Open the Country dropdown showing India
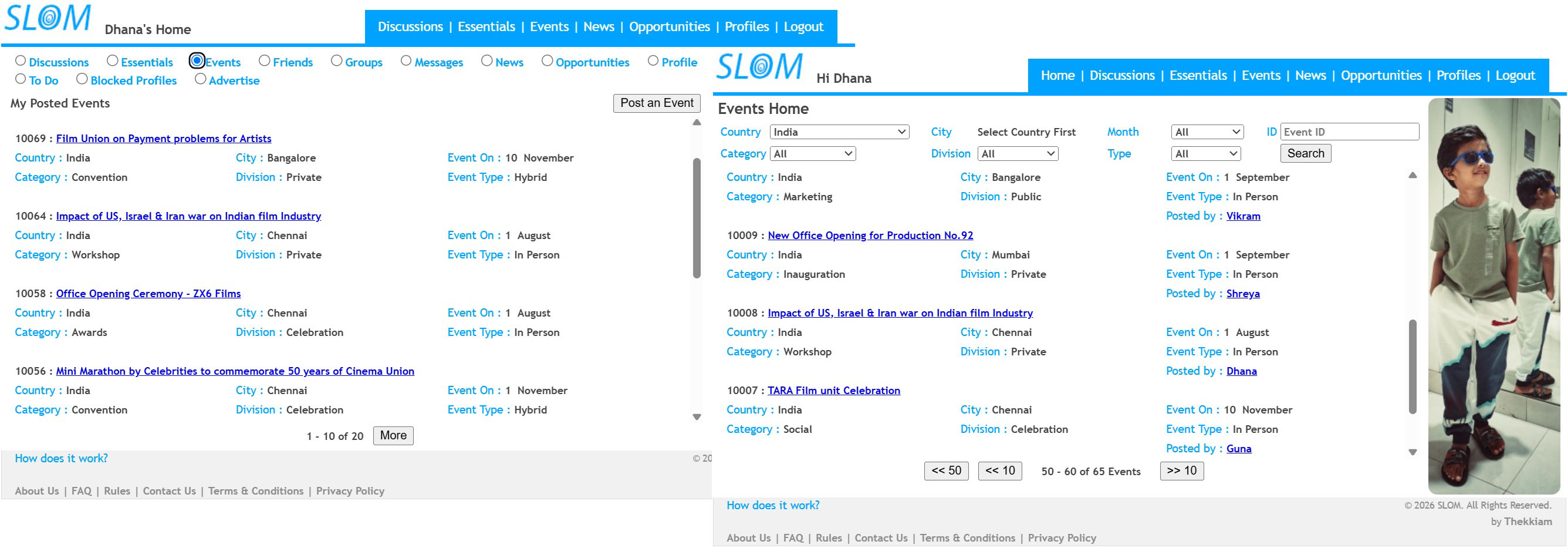 click(839, 132)
